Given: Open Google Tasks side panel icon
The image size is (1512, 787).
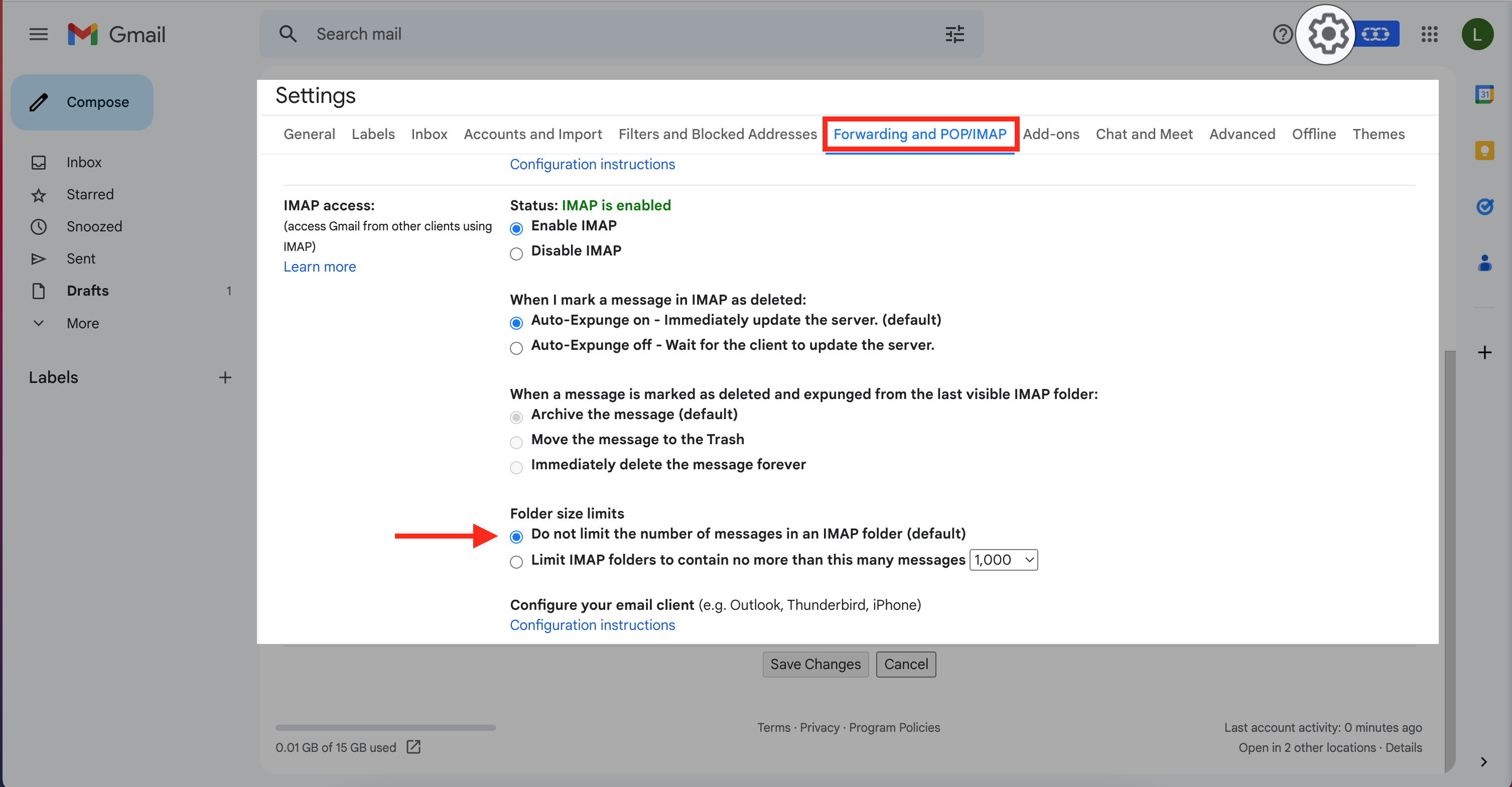Looking at the screenshot, I should click(x=1484, y=206).
